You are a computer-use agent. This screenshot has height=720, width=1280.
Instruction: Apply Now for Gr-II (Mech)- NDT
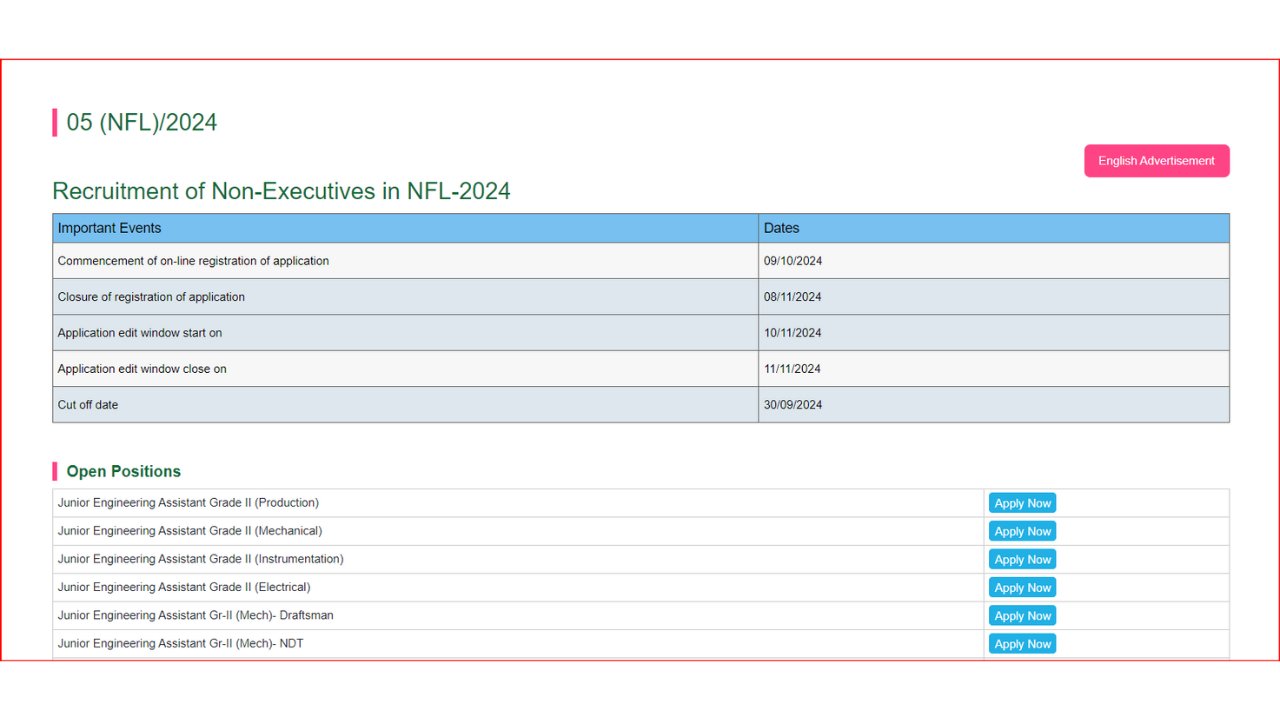pos(1022,643)
